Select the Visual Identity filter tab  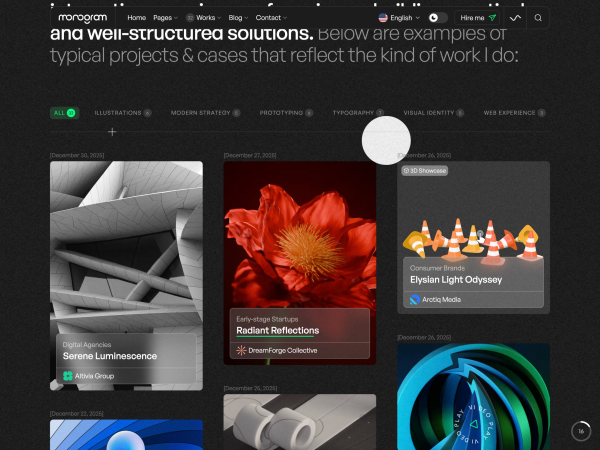(434, 113)
